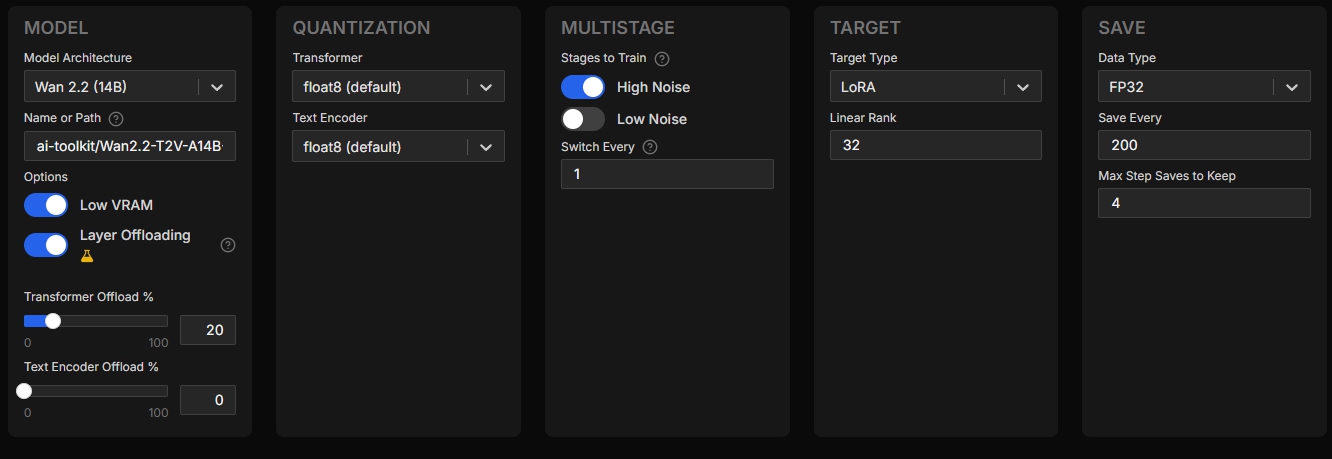
Task: Click the experimental flask icon under Layer Offloading
Action: click(x=87, y=256)
